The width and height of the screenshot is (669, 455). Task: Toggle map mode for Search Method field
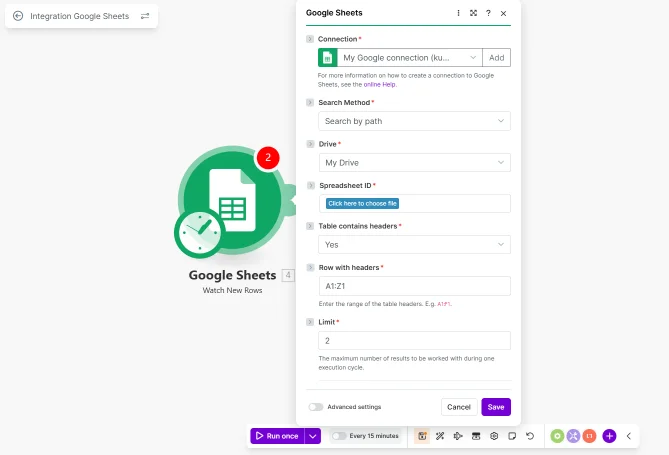[310, 102]
